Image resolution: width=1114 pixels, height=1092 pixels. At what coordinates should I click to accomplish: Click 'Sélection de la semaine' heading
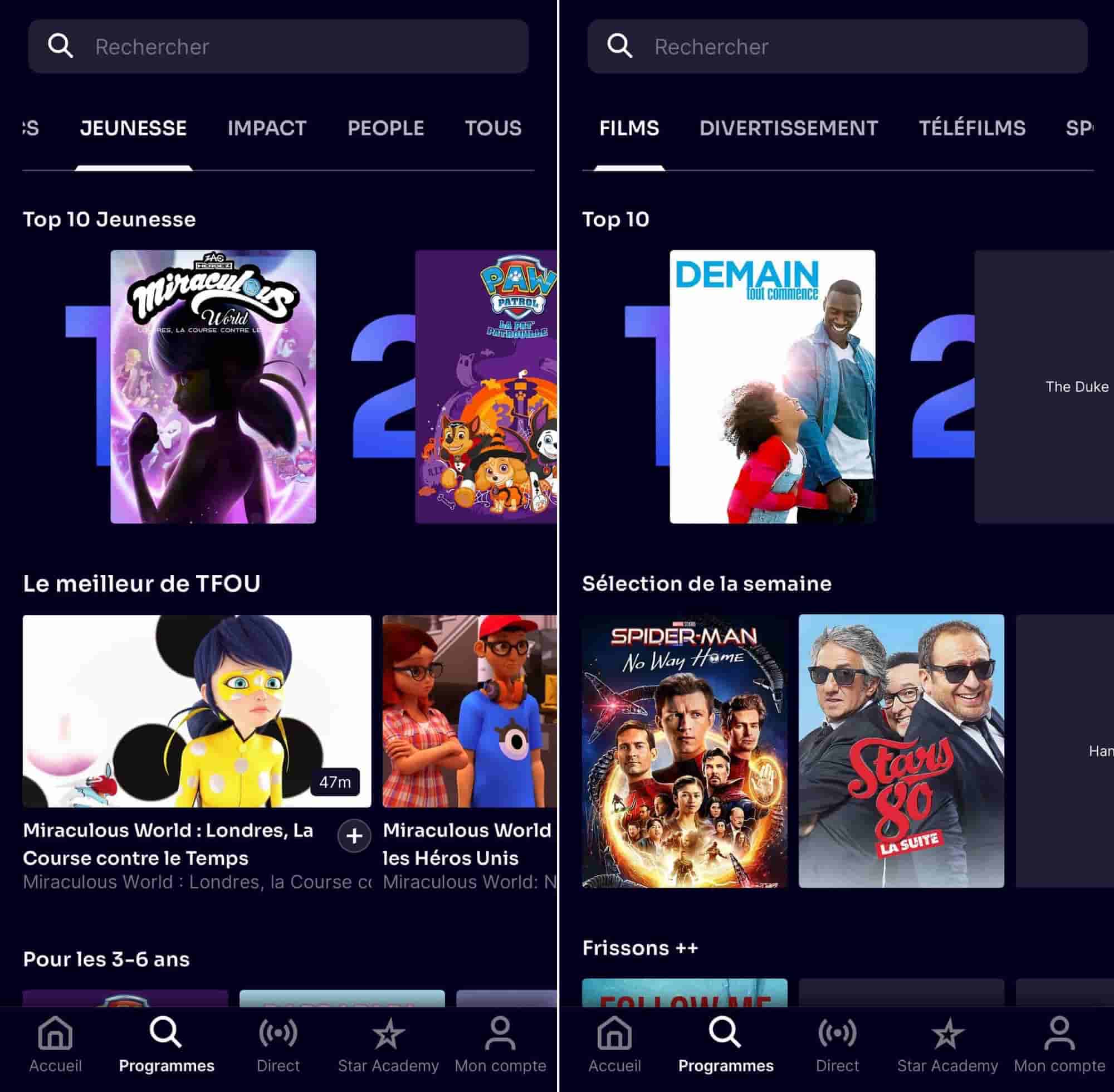coord(706,583)
